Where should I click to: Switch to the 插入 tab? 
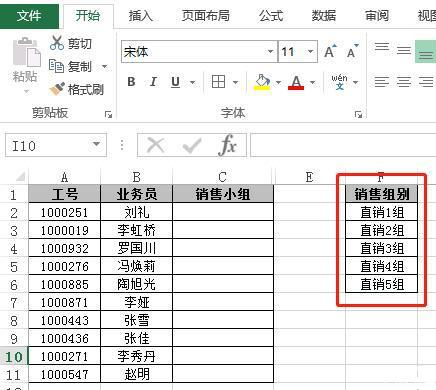point(140,16)
